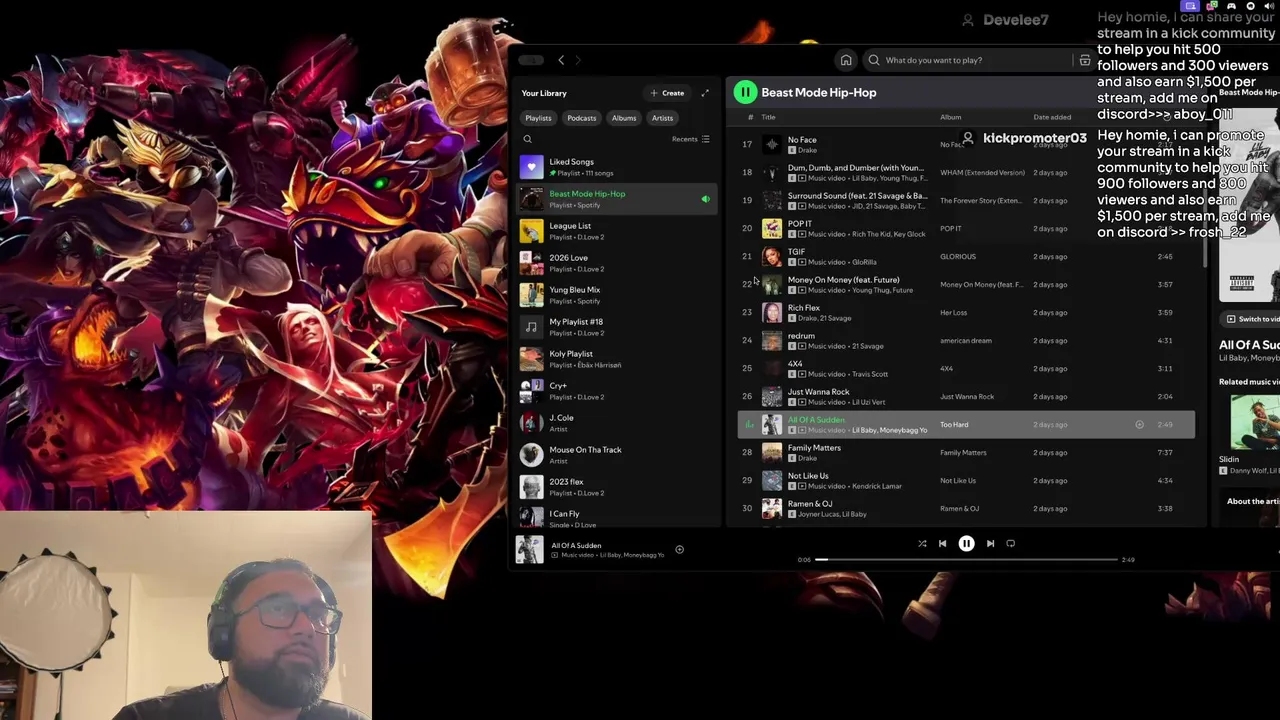The height and width of the screenshot is (720, 1280).
Task: Skip to next track
Action: [990, 544]
